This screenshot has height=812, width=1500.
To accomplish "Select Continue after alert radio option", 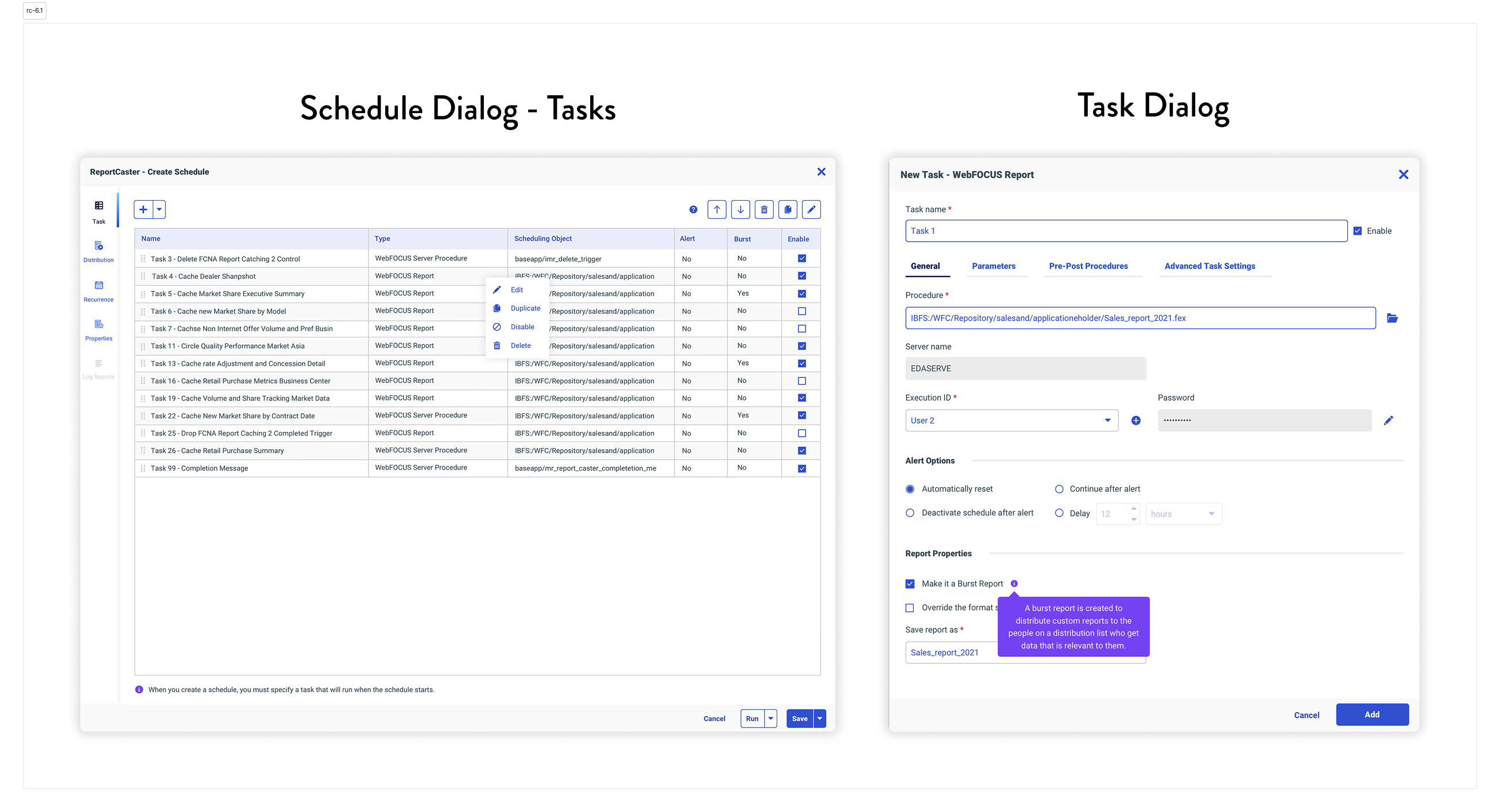I will click(x=1059, y=489).
